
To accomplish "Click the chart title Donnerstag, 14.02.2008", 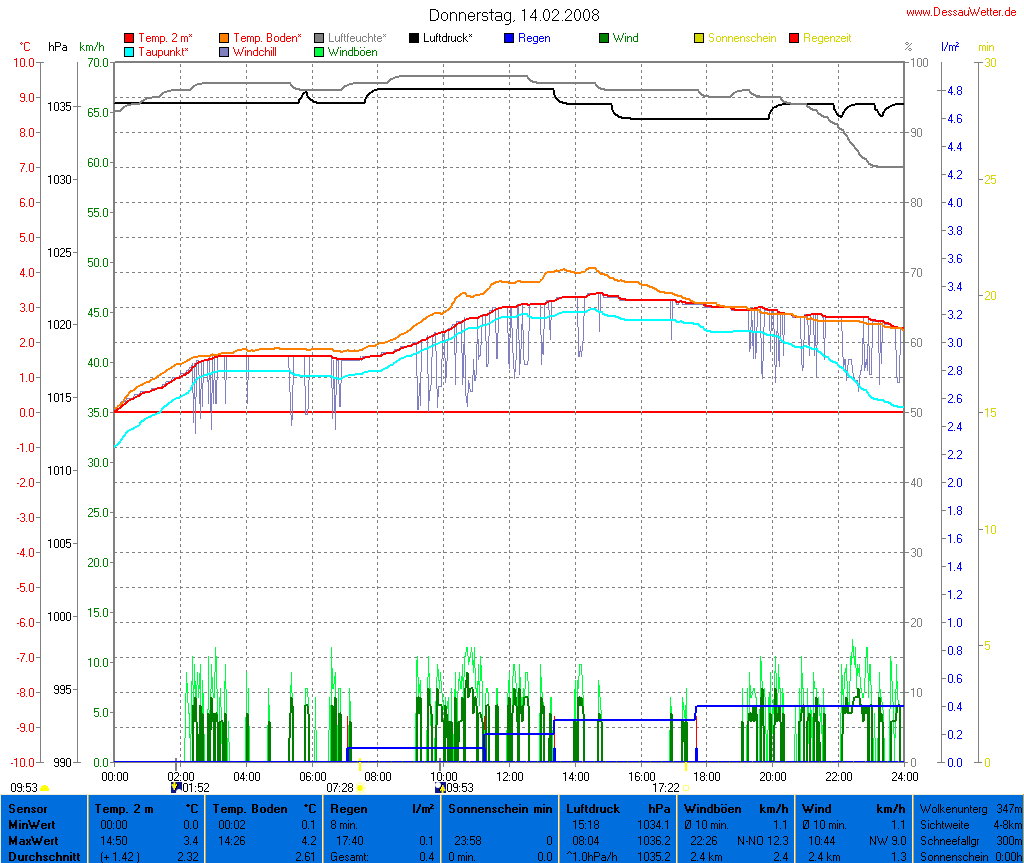I will (x=514, y=15).
